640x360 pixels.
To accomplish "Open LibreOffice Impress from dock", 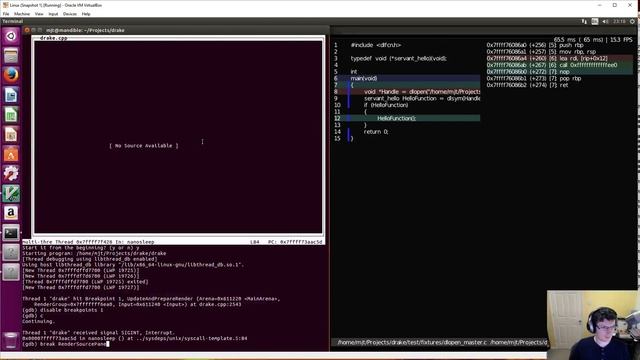I will (x=11, y=135).
